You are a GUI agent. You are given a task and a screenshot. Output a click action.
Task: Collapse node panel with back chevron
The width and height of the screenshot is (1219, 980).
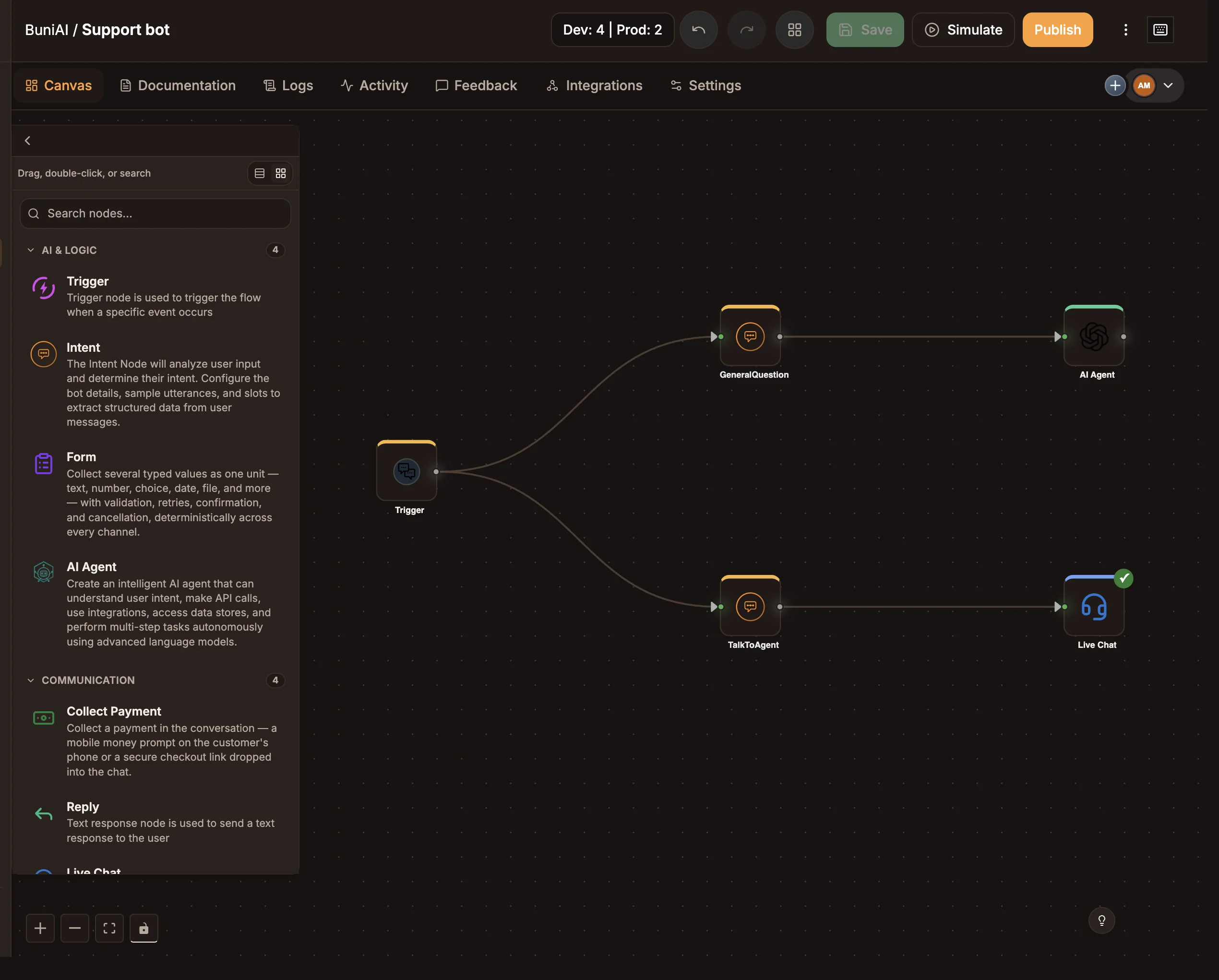(x=28, y=140)
